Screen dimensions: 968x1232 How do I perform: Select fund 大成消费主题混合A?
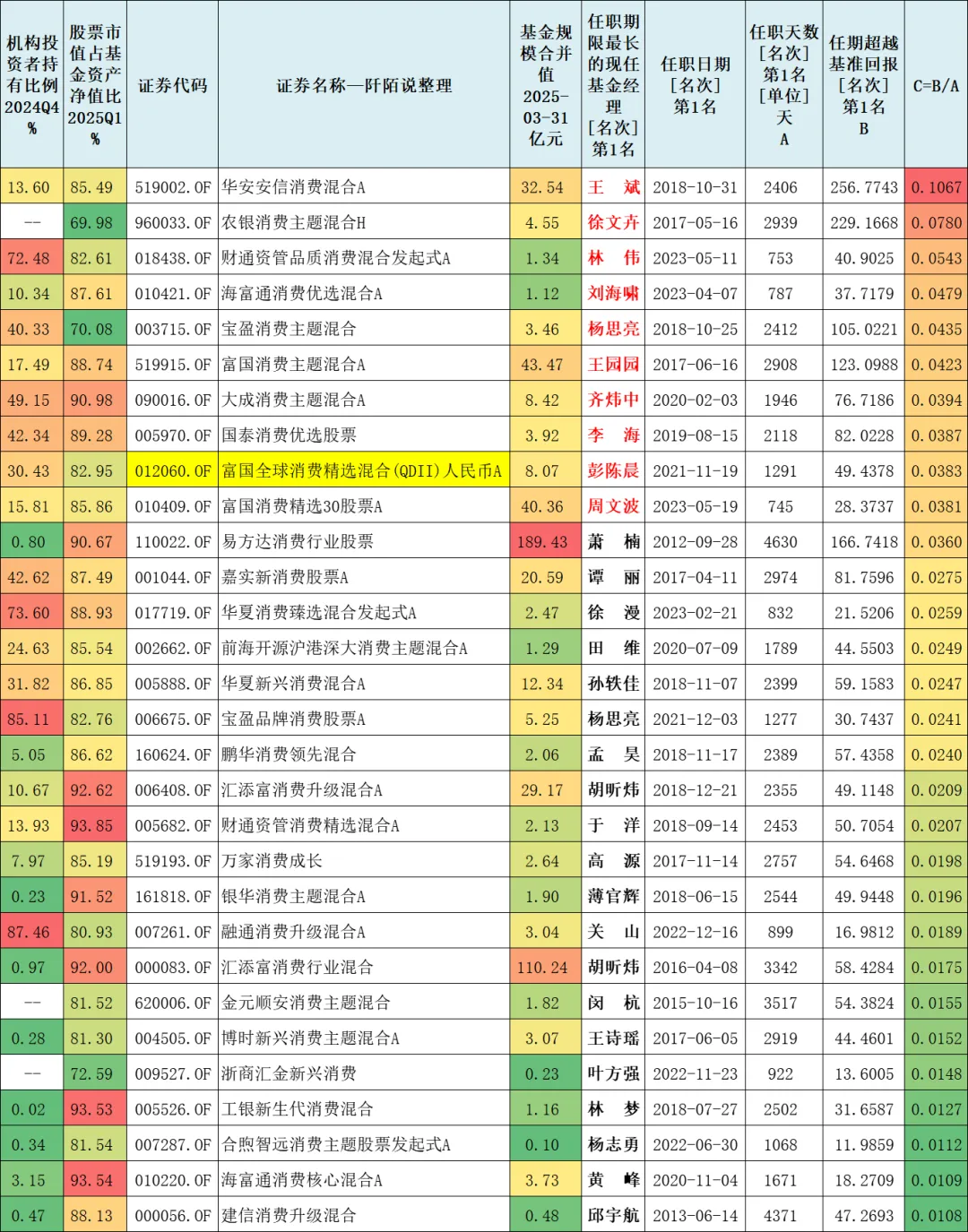pyautogui.click(x=294, y=400)
